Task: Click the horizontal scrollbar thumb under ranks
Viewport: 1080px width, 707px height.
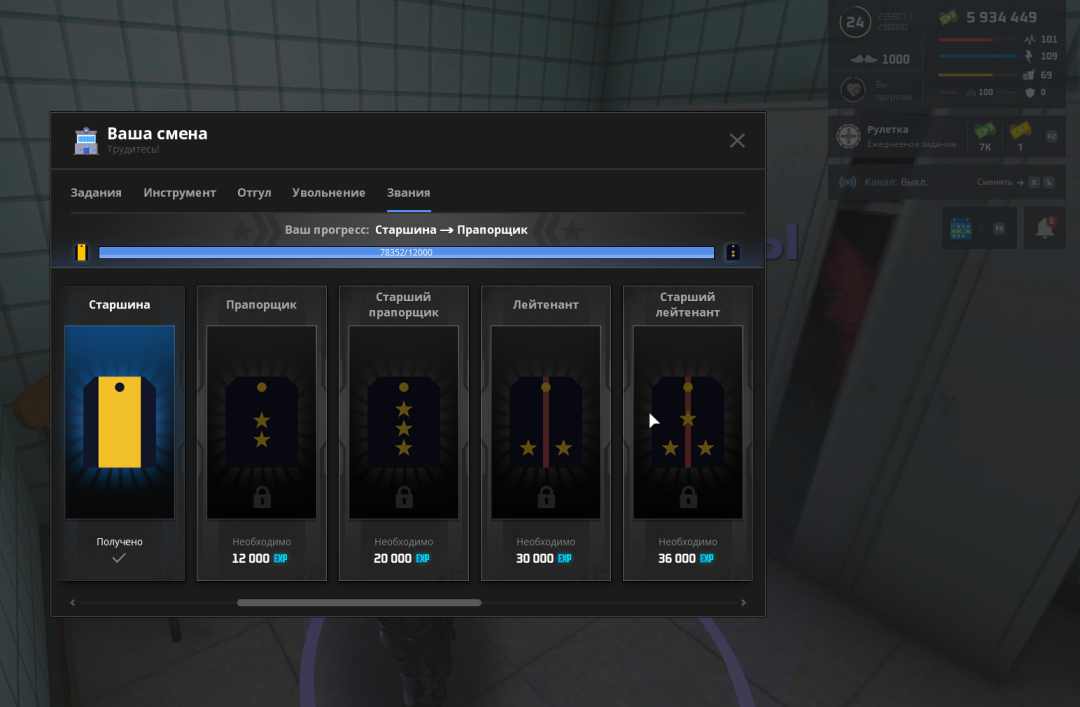Action: [359, 603]
